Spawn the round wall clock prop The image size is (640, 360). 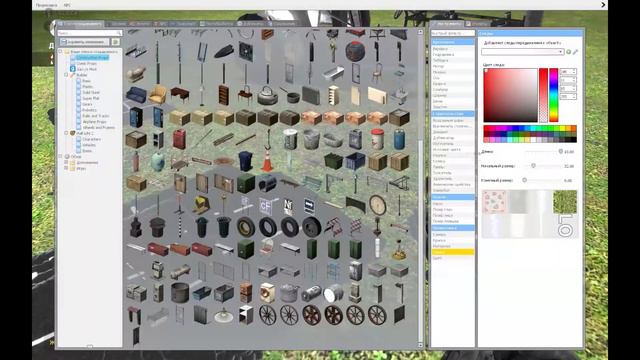click(378, 205)
